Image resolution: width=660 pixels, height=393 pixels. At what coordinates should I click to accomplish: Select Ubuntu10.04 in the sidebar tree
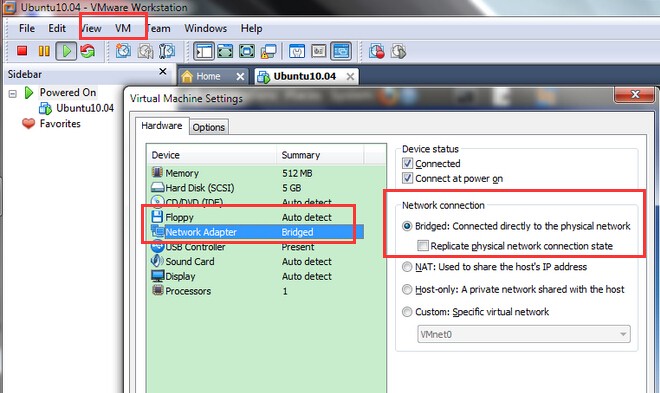[85, 108]
